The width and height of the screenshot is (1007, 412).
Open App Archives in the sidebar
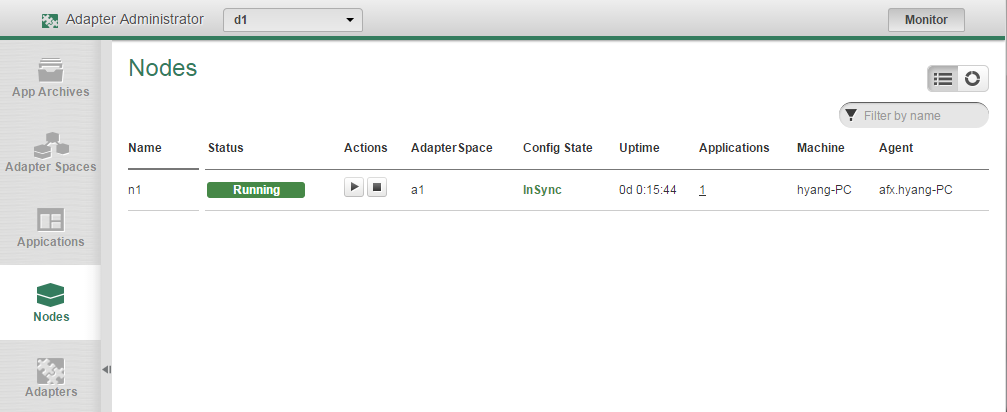point(51,78)
